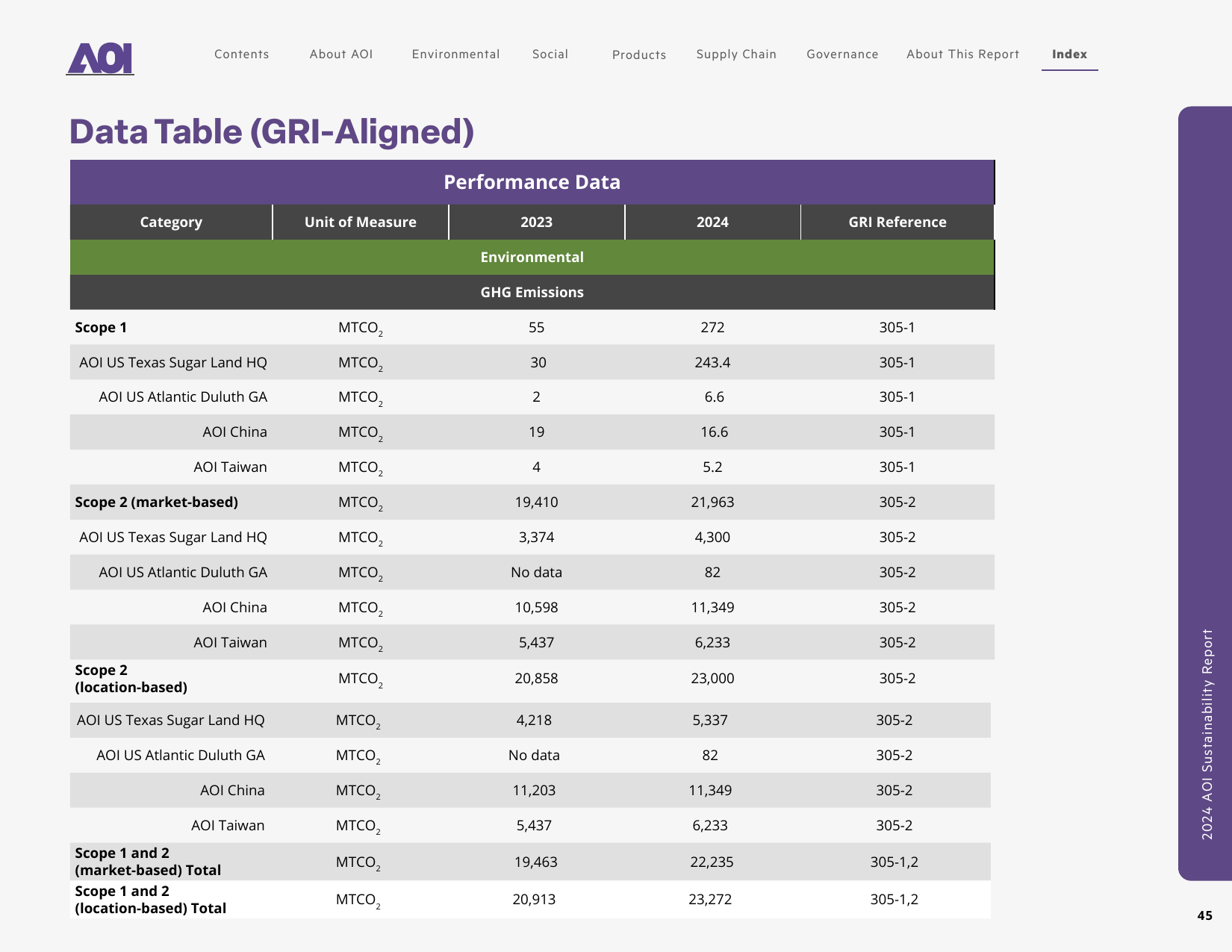Click the value '20,913' for 2023

(x=534, y=900)
